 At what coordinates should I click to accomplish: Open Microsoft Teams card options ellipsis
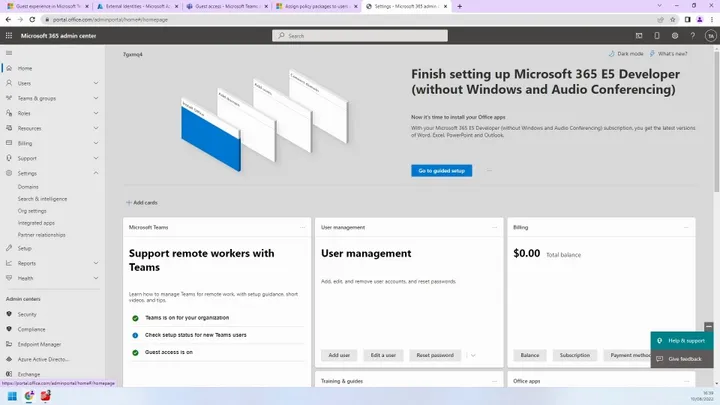(302, 227)
